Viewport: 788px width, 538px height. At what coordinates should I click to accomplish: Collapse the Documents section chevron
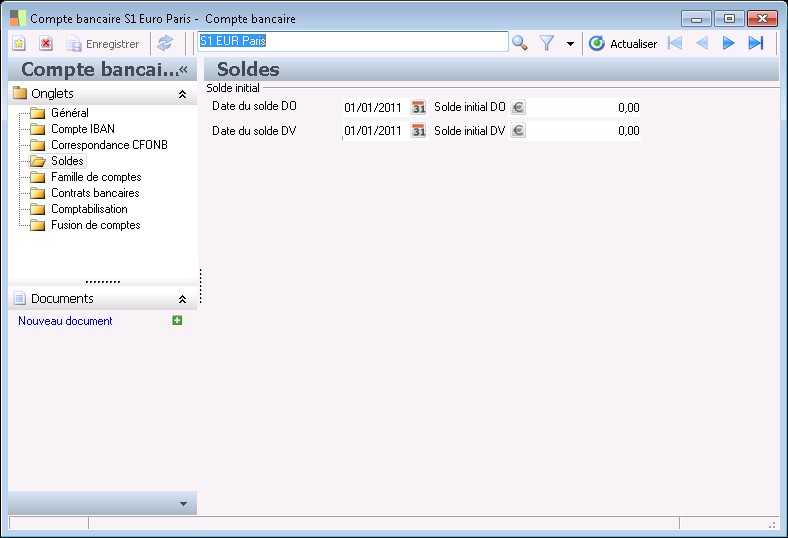click(x=182, y=299)
